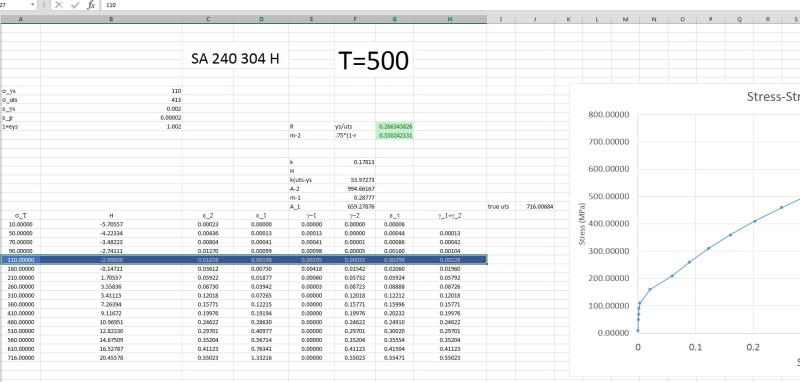Confirm entry with the checkmark icon
The width and height of the screenshot is (800, 382).
76,5
